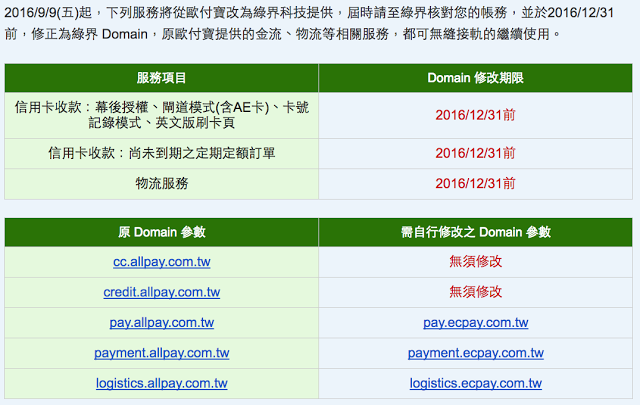The height and width of the screenshot is (405, 640).
Task: Click 無須修改 next to credit.allpay.com.tw
Action: pos(476,292)
